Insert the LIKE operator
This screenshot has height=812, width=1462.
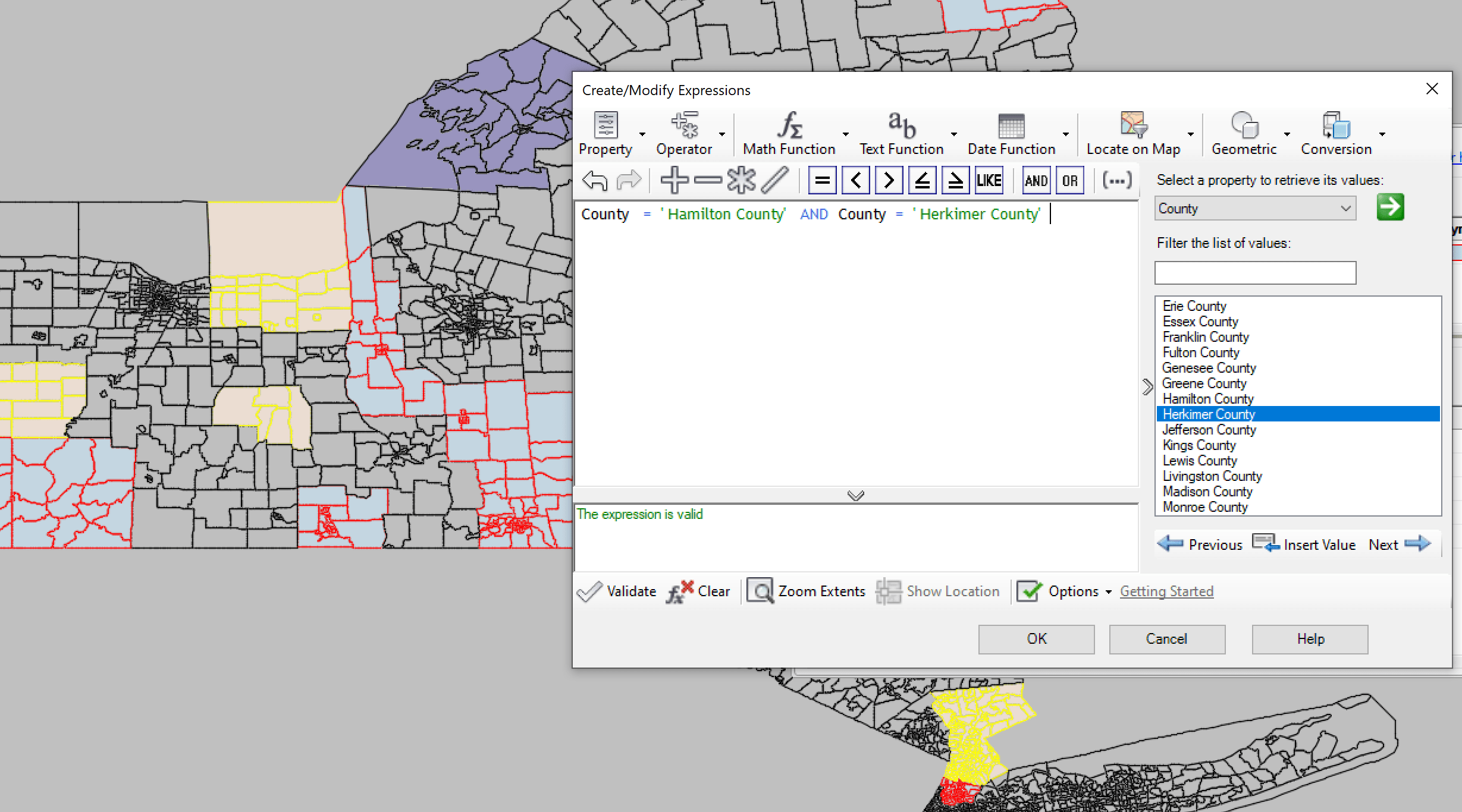tap(989, 180)
